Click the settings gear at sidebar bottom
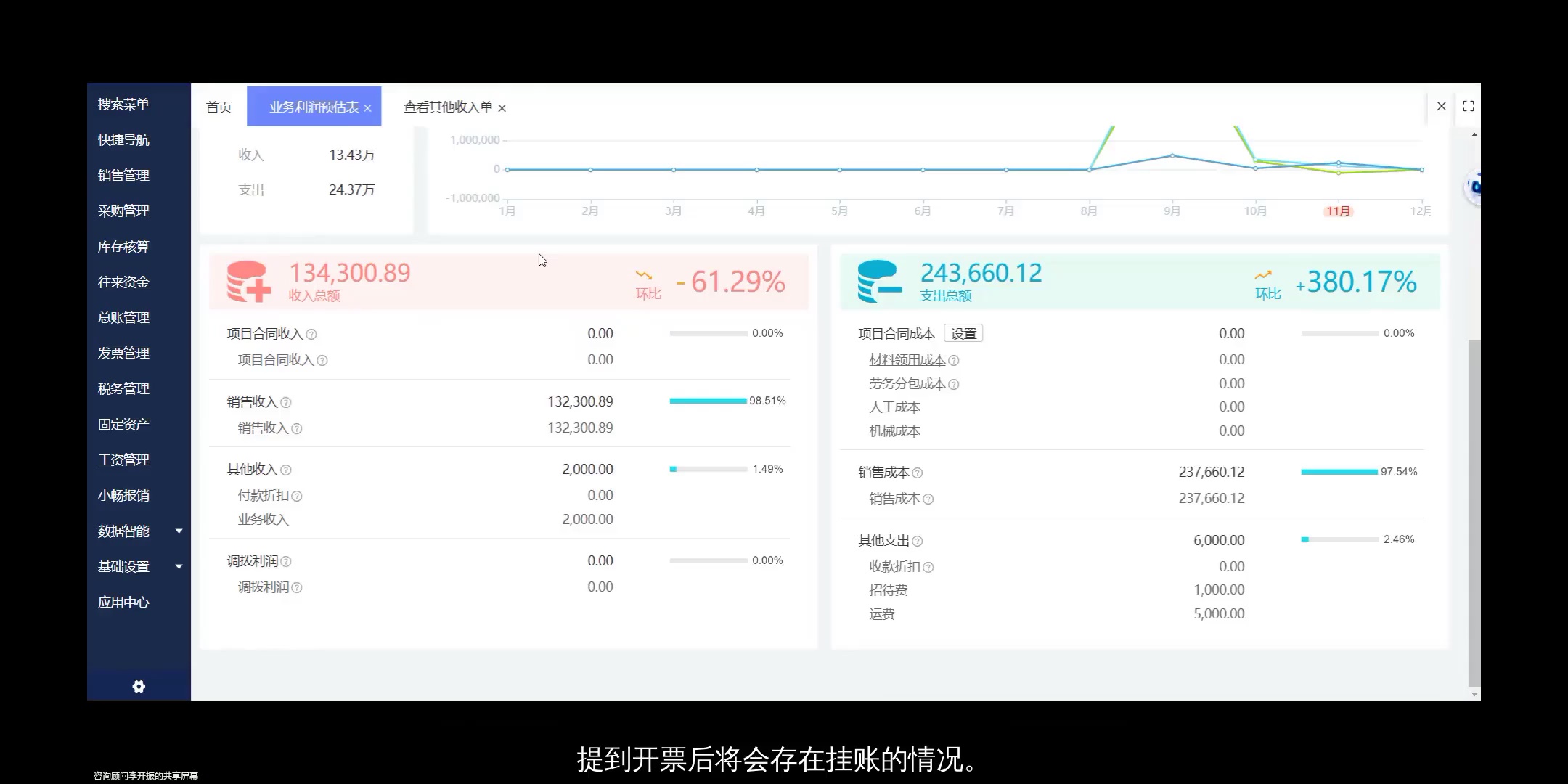 138,686
